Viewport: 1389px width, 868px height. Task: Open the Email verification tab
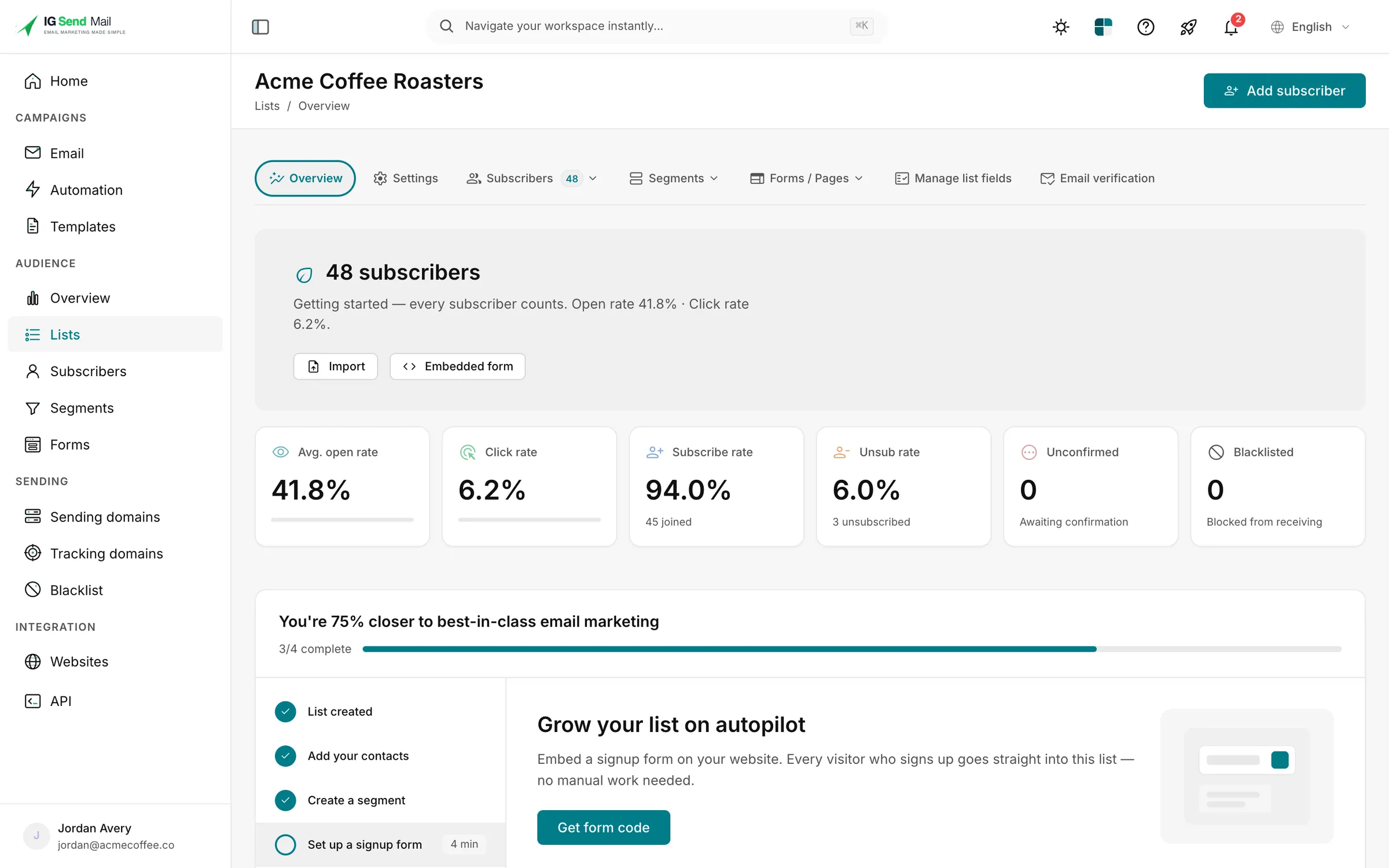click(1097, 178)
